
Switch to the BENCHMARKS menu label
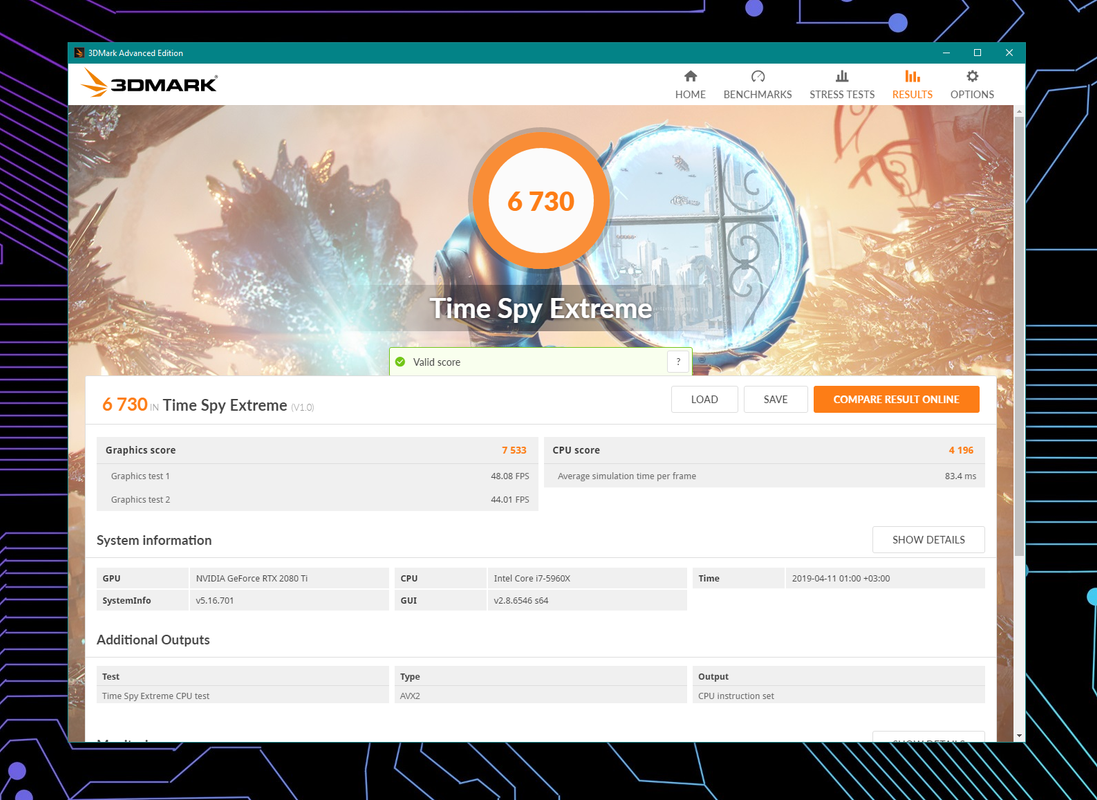coord(758,94)
